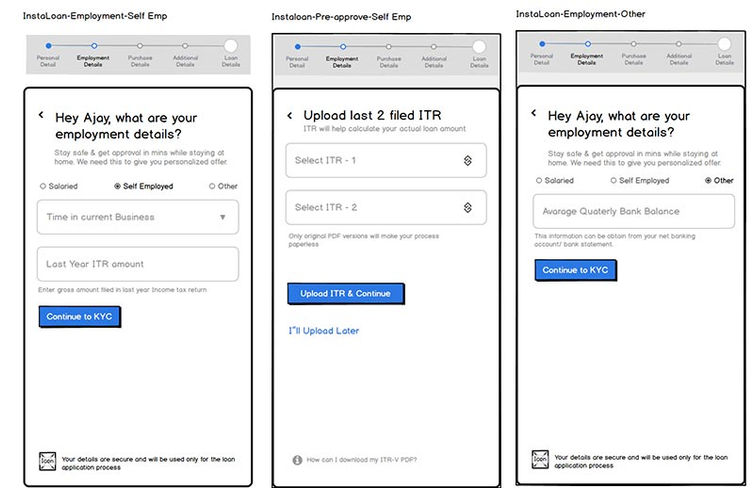
Task: Click back arrow beside Upload last 2 filed ITR
Action: click(289, 115)
